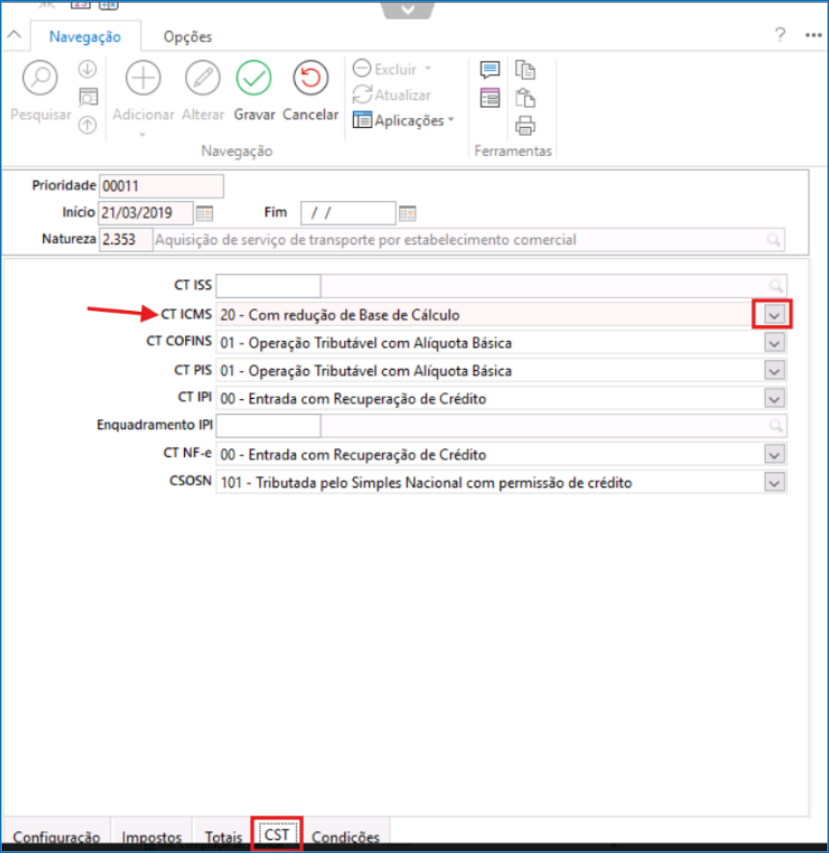Expand the CT ICMS dropdown
The image size is (829, 853).
pos(772,314)
